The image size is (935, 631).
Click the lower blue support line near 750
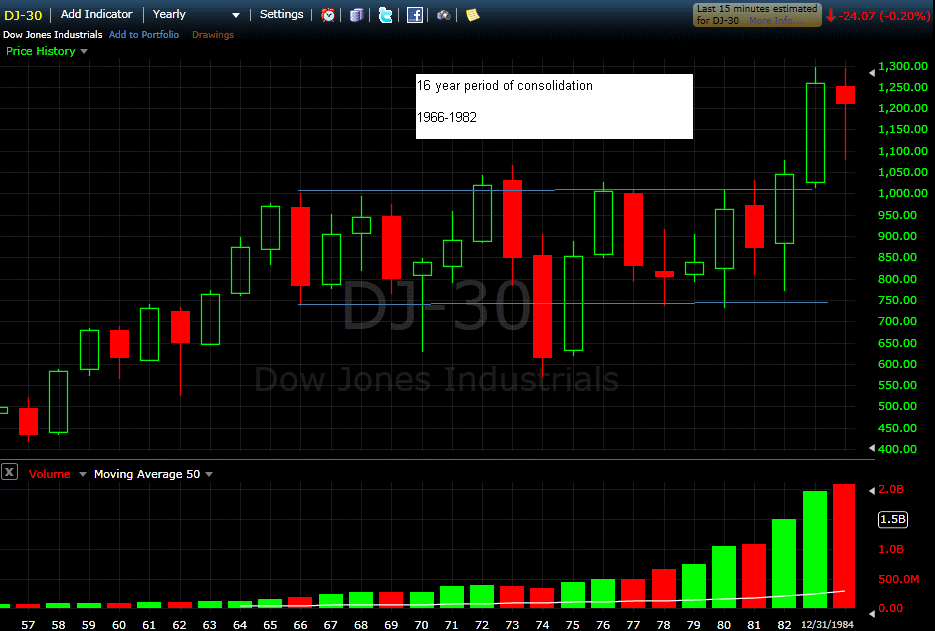(x=562, y=304)
